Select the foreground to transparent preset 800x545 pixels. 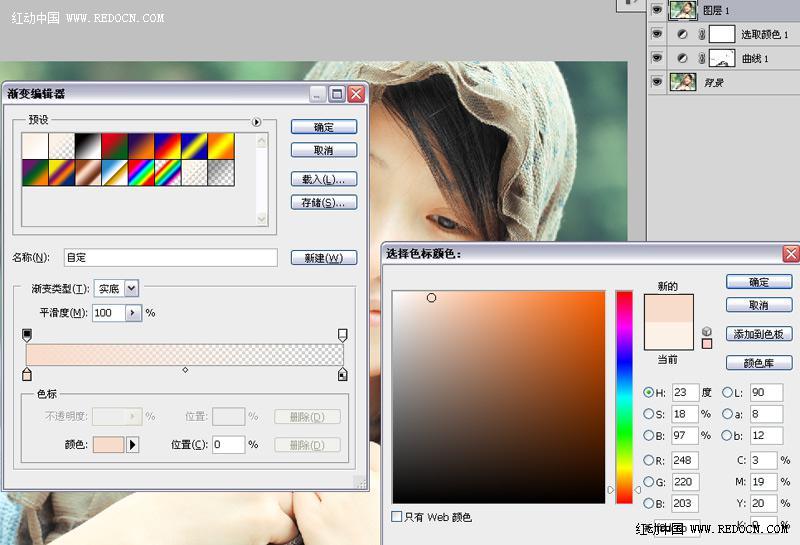click(62, 146)
